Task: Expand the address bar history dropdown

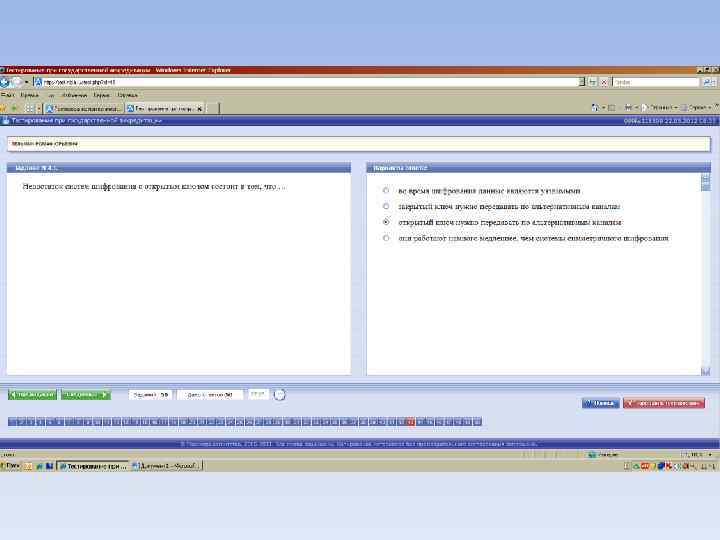Action: pyautogui.click(x=581, y=82)
